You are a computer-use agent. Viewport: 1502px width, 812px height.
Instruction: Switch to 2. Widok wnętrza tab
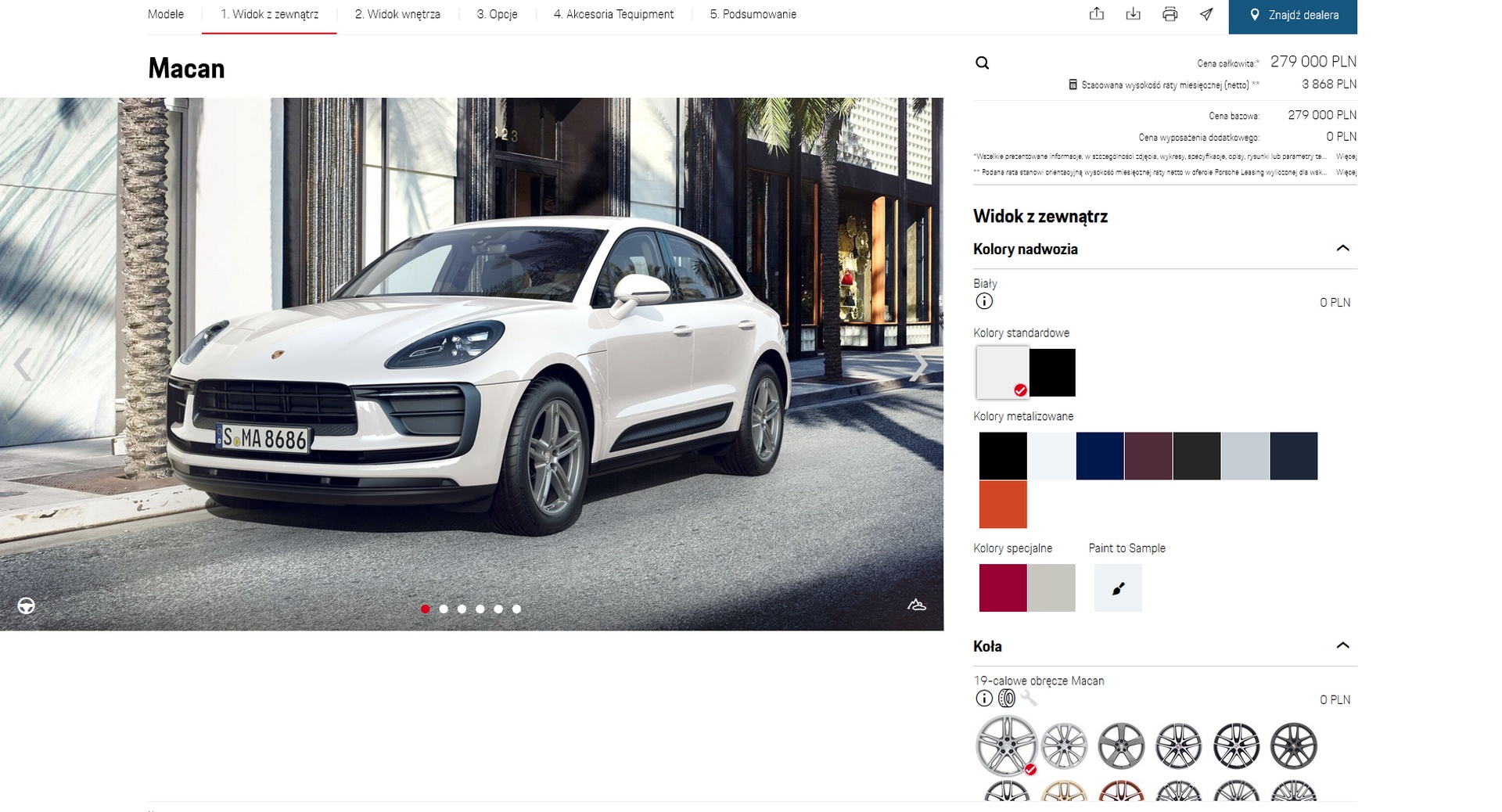(397, 14)
